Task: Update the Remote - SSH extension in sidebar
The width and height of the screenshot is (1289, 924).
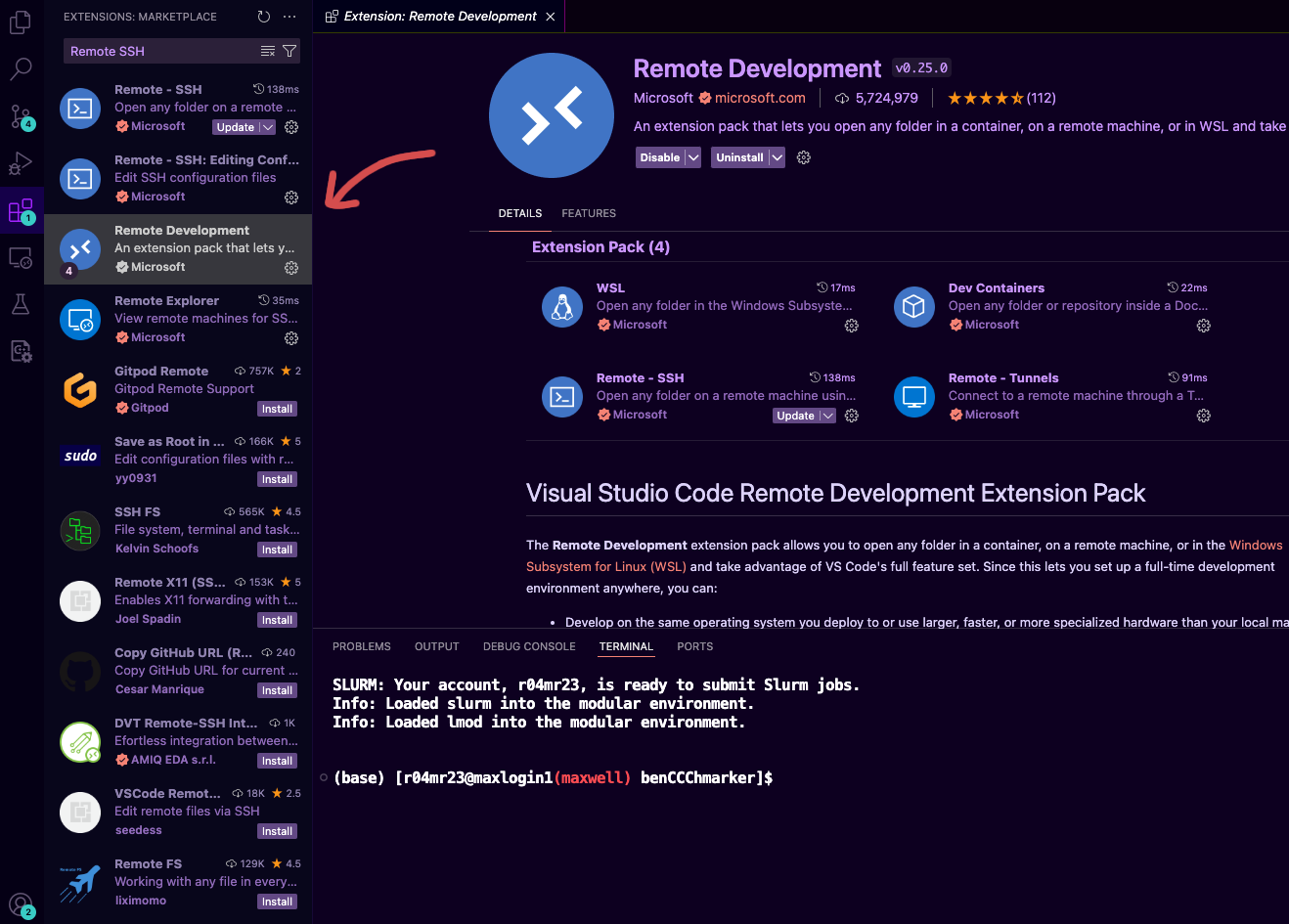Action: (x=236, y=127)
